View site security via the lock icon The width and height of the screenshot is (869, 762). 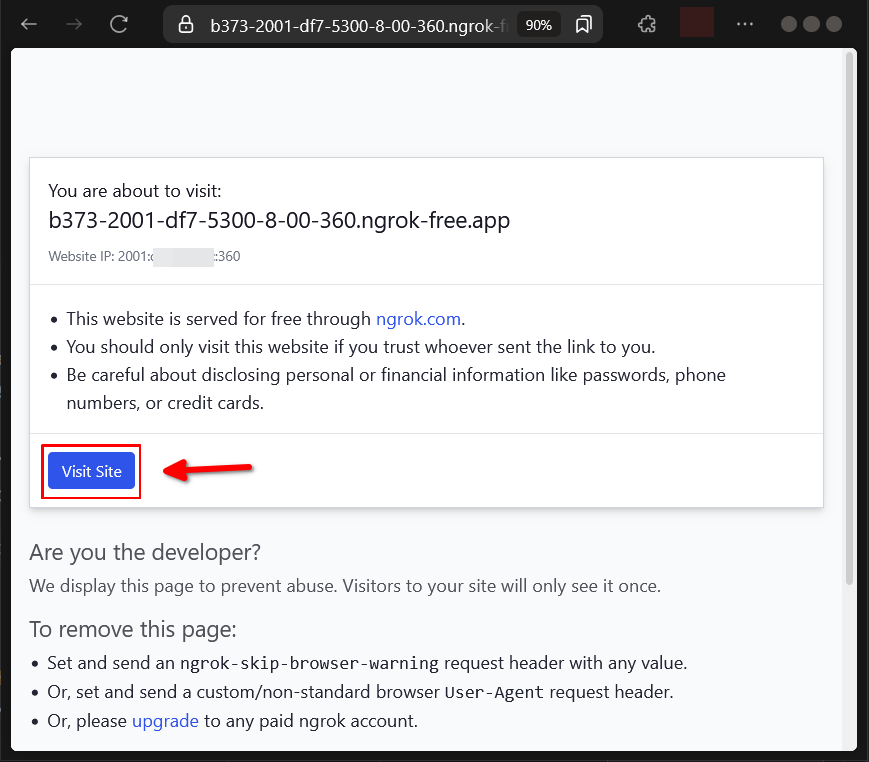coord(186,24)
